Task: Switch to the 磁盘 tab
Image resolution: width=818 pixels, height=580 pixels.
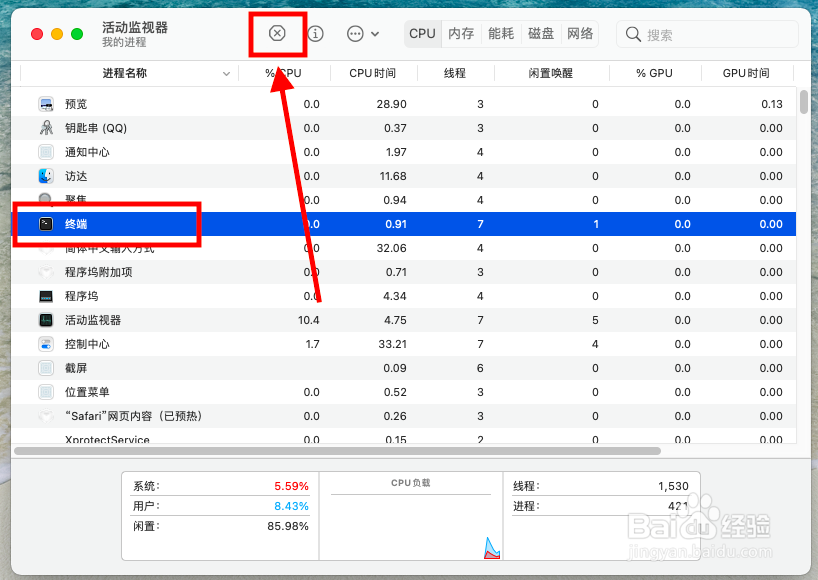Action: [x=540, y=33]
